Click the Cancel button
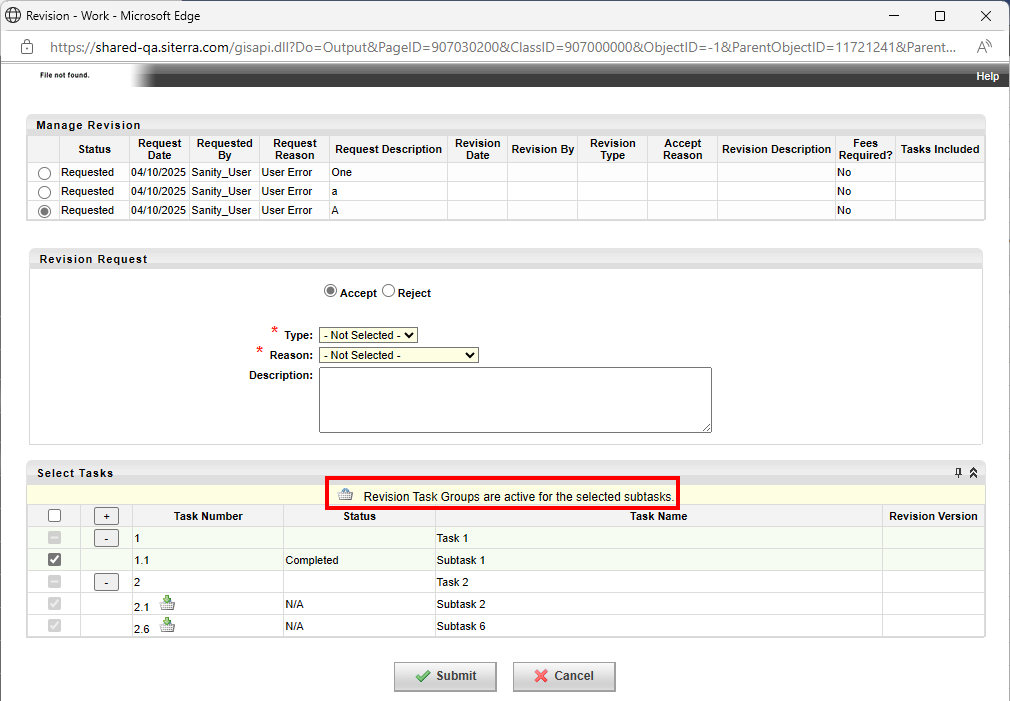The width and height of the screenshot is (1010, 701). click(564, 676)
